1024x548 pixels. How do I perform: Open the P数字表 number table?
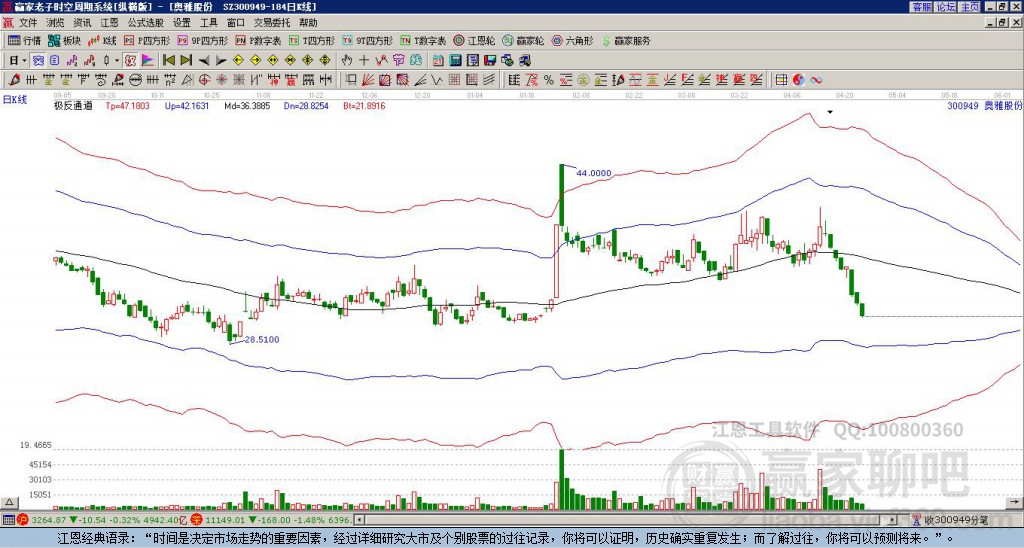coord(258,40)
